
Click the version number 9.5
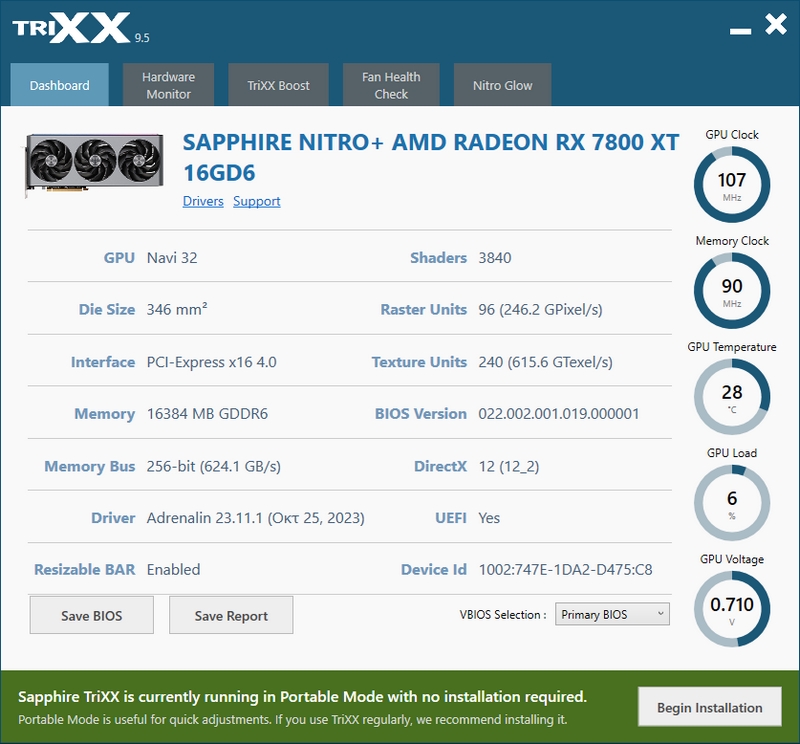(x=142, y=38)
